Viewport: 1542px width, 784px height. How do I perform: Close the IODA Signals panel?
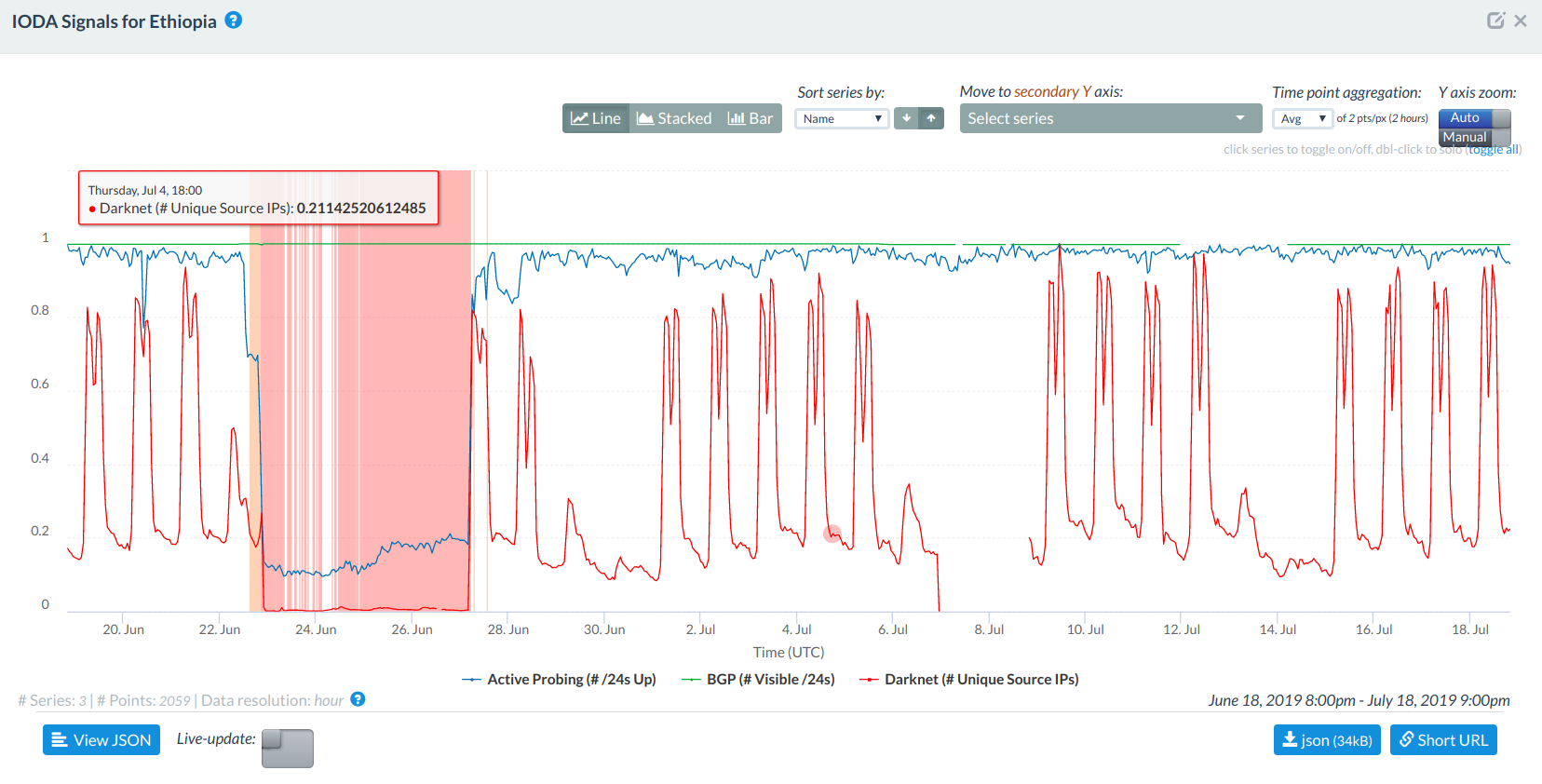(x=1521, y=20)
